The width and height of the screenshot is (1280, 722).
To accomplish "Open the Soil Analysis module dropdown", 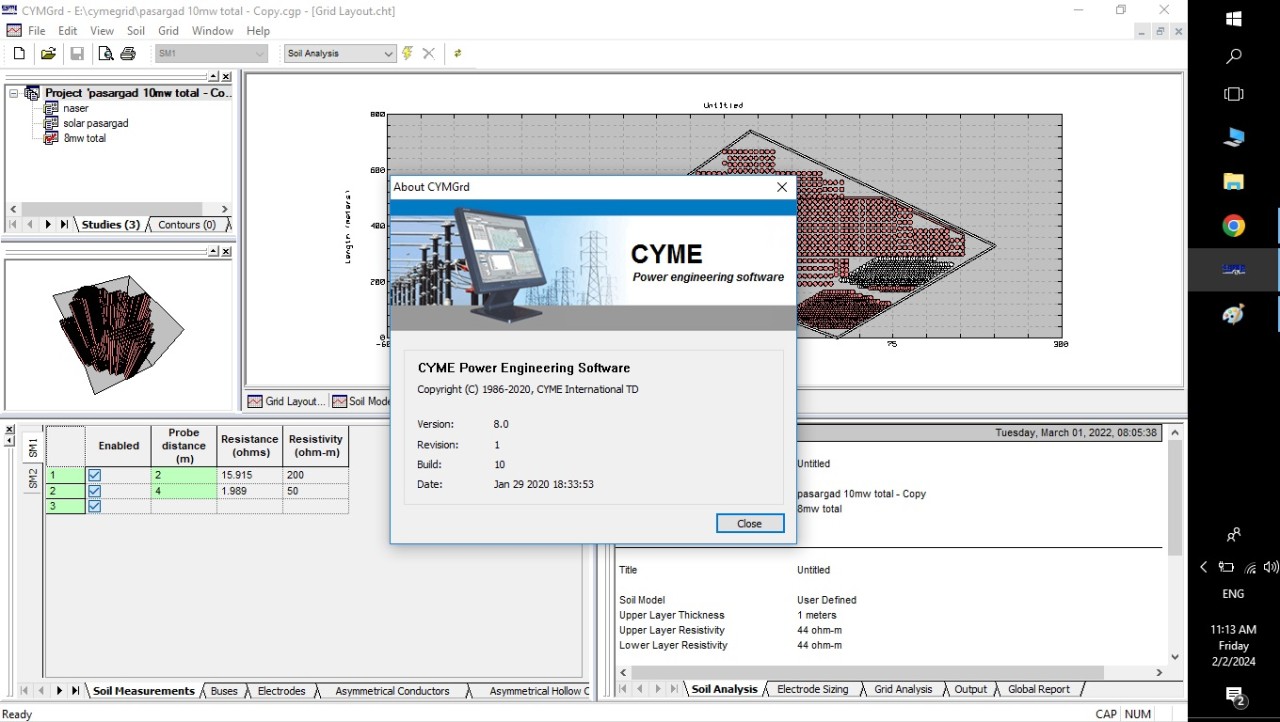I will point(340,54).
